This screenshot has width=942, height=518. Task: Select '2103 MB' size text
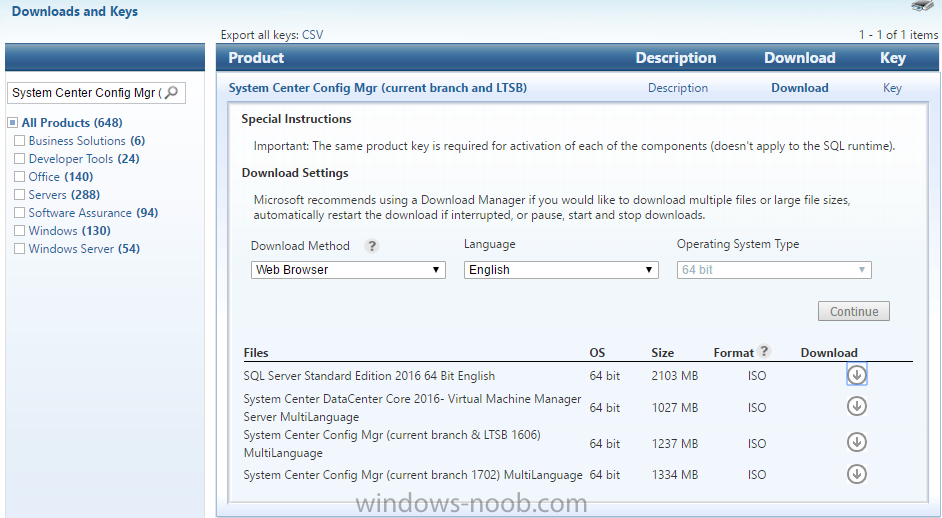click(675, 376)
